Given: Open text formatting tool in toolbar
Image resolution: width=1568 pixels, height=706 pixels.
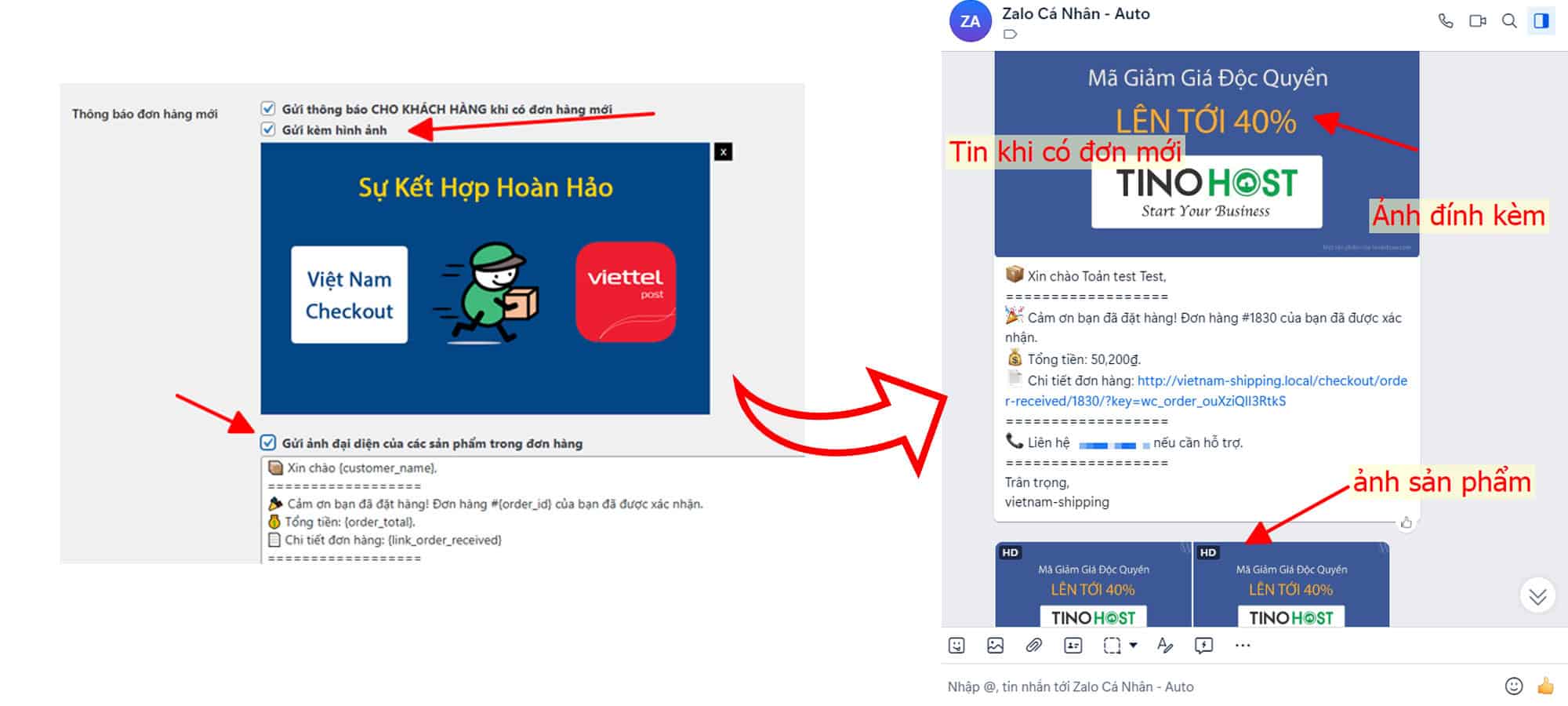Looking at the screenshot, I should click(x=1165, y=646).
